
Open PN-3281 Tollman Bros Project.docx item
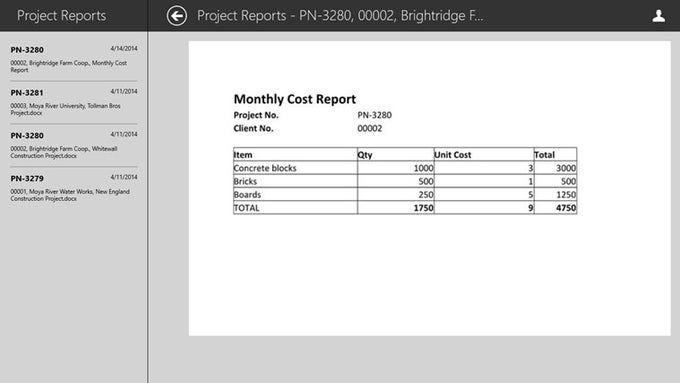pyautogui.click(x=74, y=102)
